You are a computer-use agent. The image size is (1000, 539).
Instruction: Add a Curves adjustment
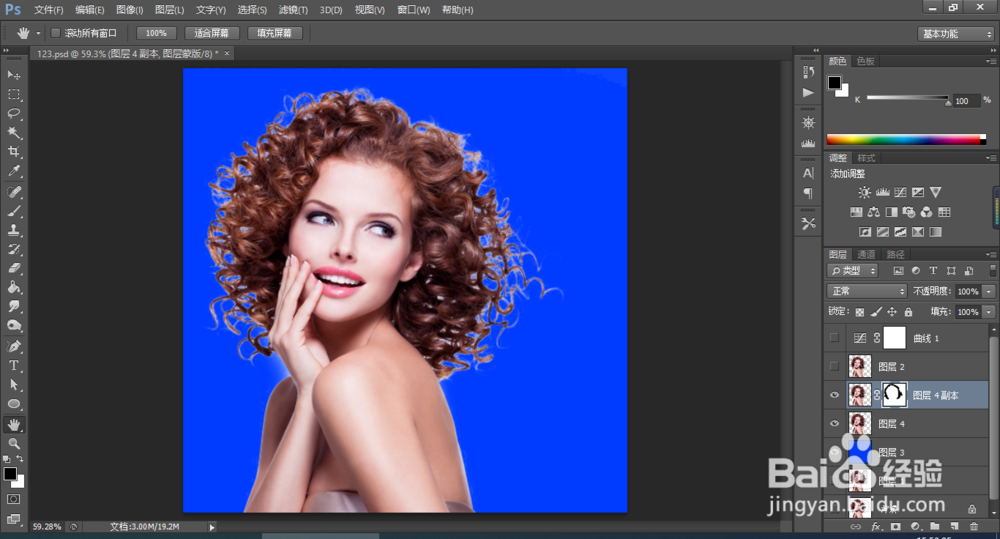(x=900, y=192)
